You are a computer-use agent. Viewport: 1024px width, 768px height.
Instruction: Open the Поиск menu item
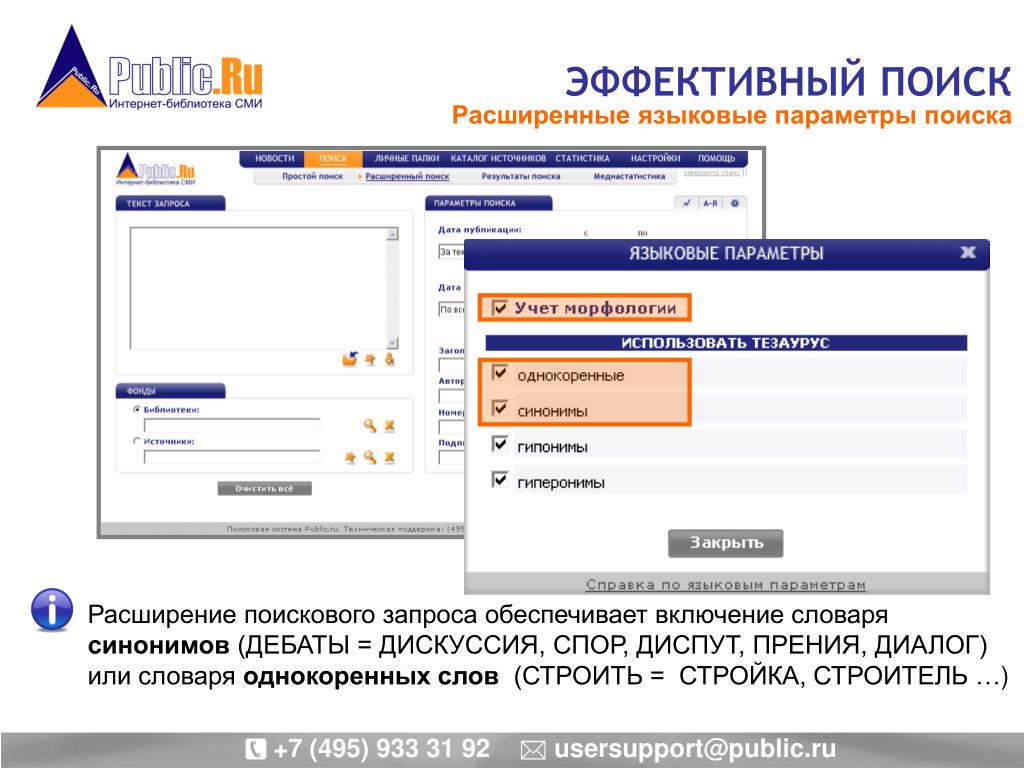tap(333, 159)
